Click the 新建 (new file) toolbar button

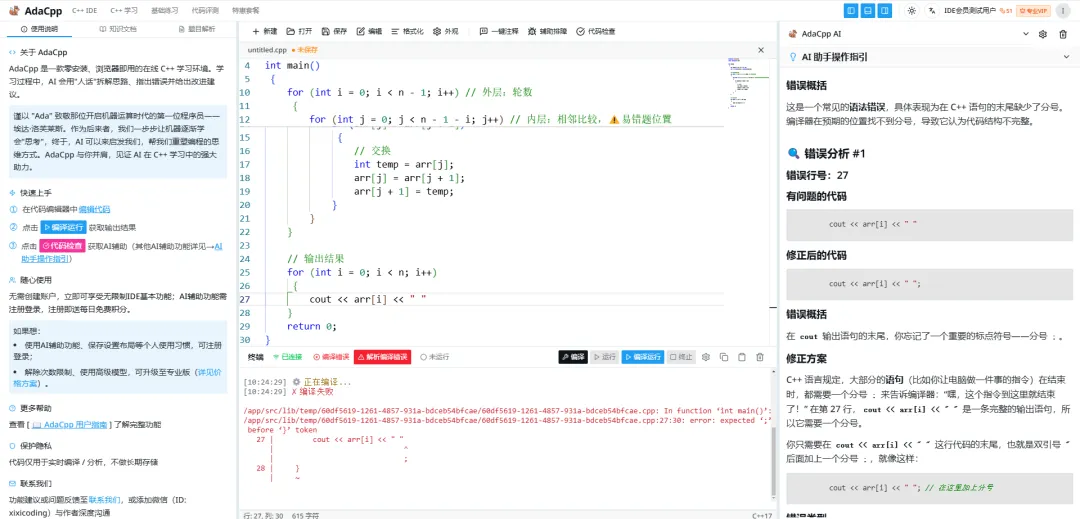[264, 32]
